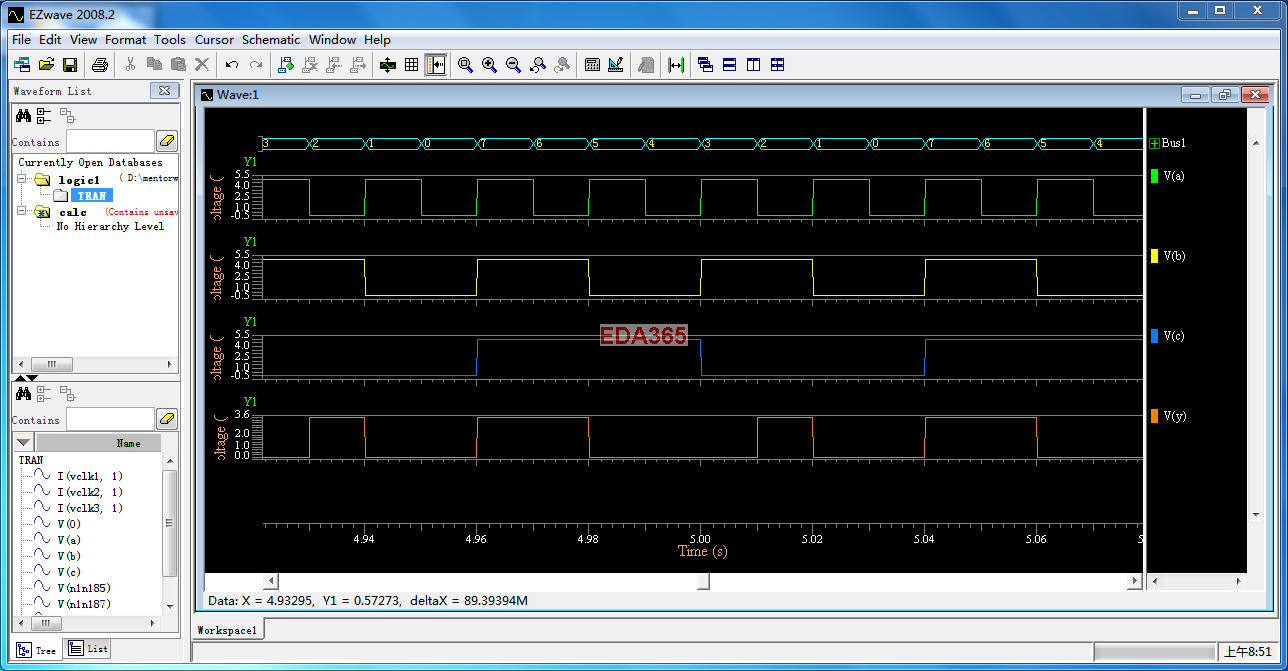Toggle the pressed cursor toolbar button

click(x=435, y=65)
